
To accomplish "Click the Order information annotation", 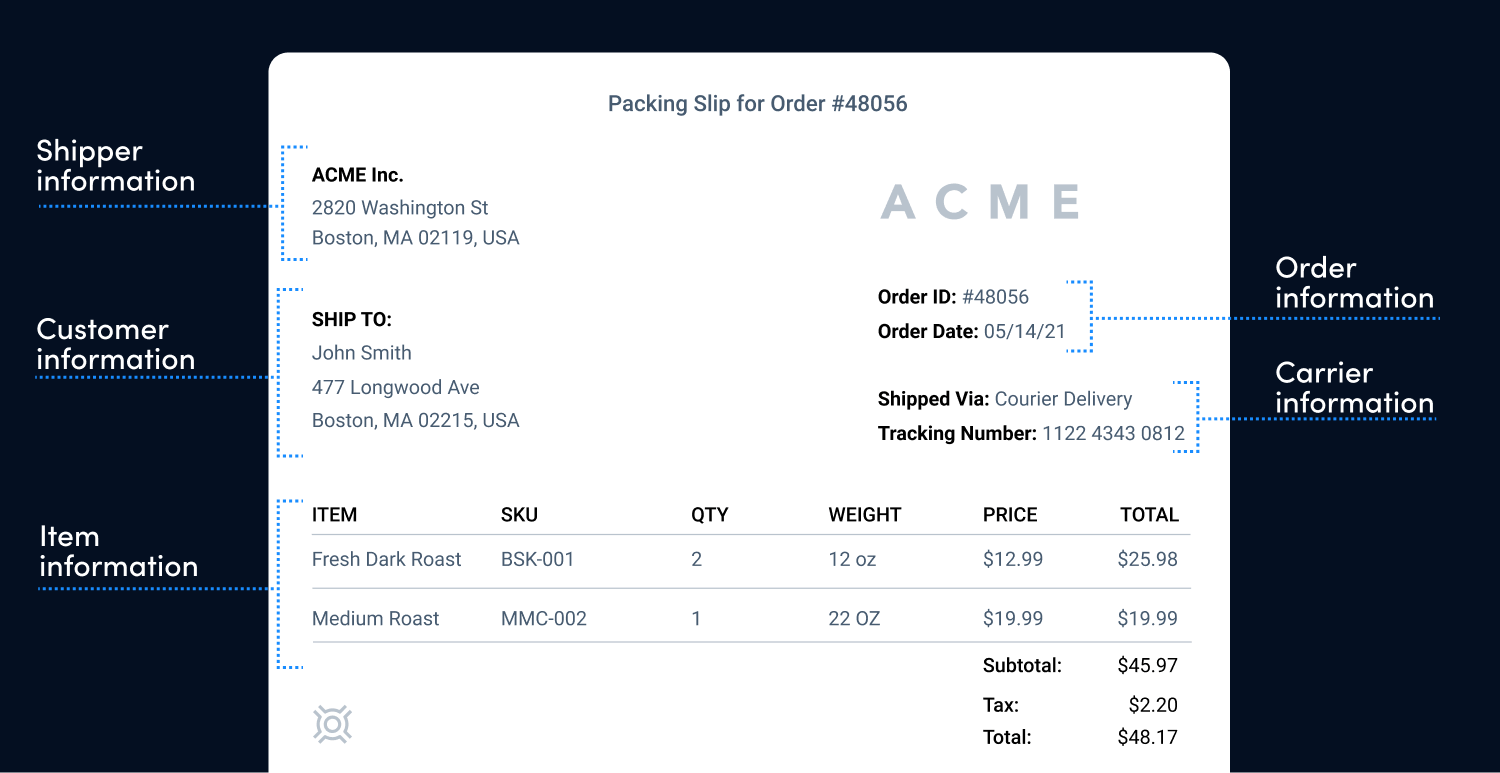I will (1354, 283).
